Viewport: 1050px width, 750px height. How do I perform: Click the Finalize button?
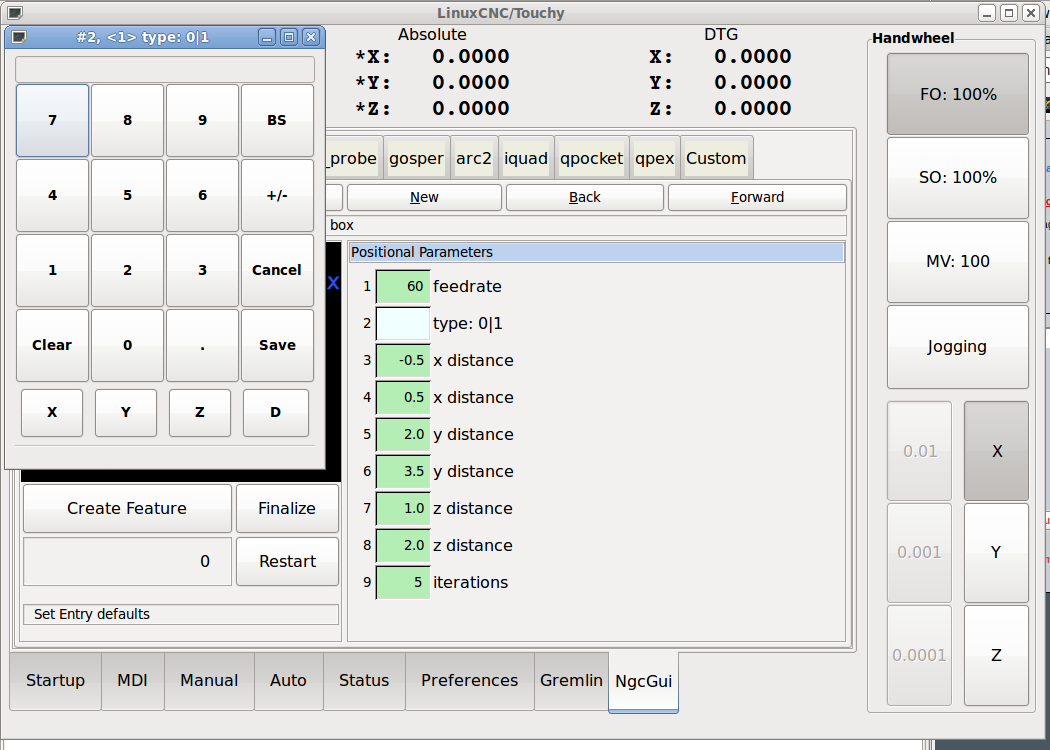[x=287, y=509]
